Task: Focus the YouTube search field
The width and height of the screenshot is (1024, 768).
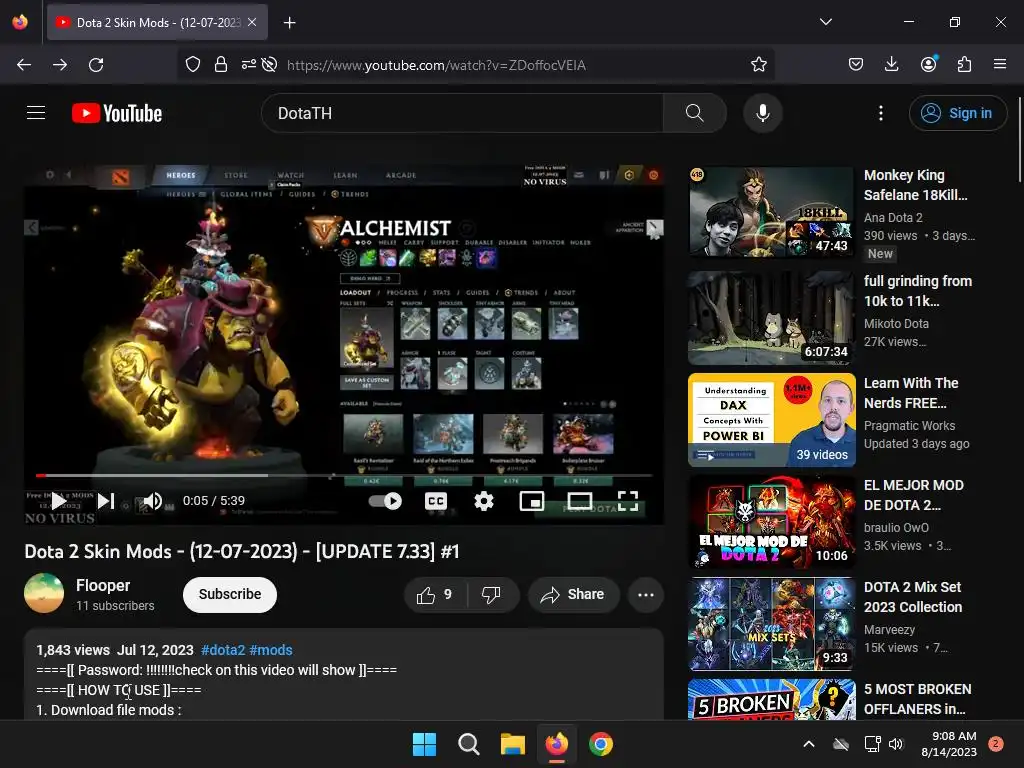Action: click(x=462, y=113)
